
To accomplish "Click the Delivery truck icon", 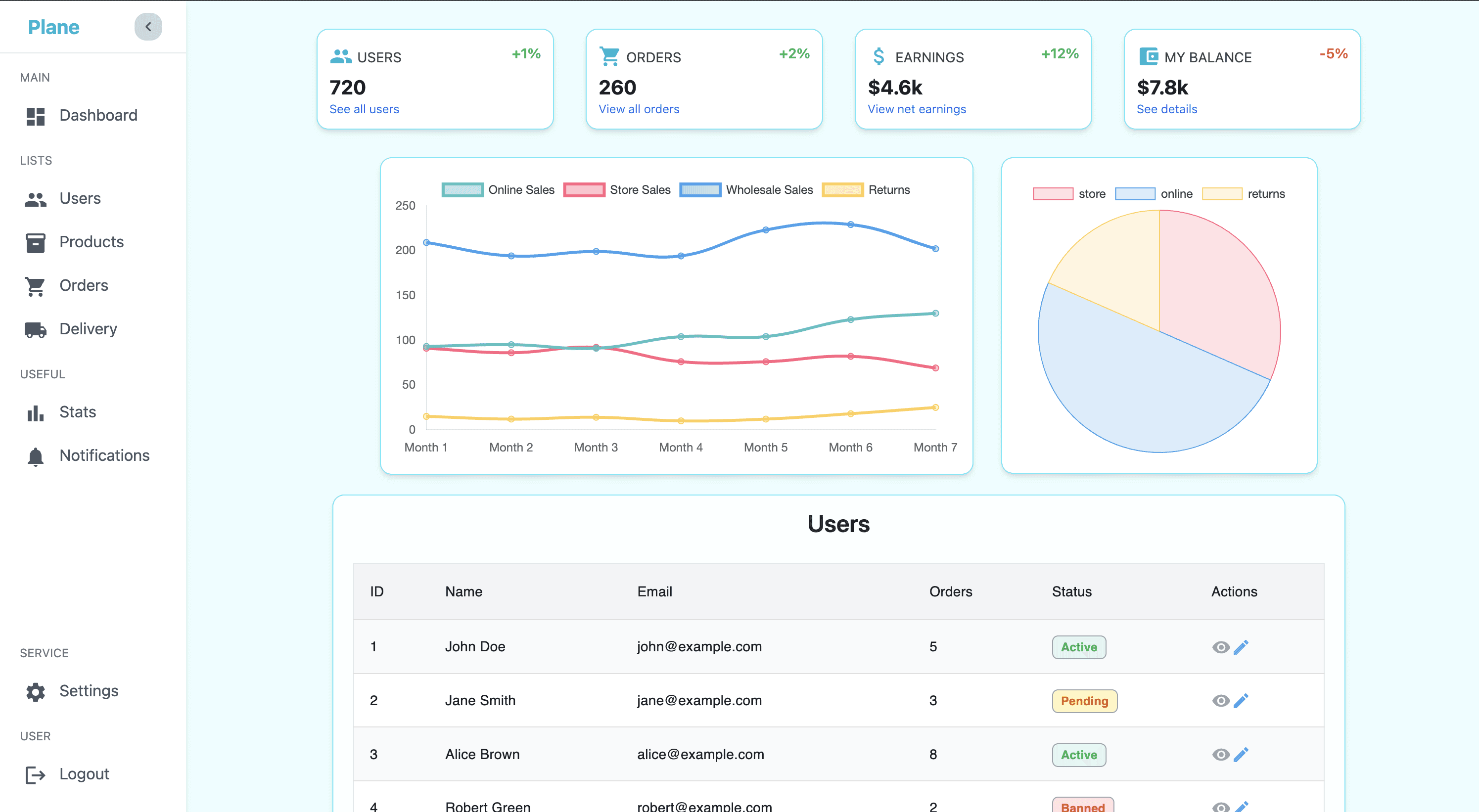I will tap(36, 329).
